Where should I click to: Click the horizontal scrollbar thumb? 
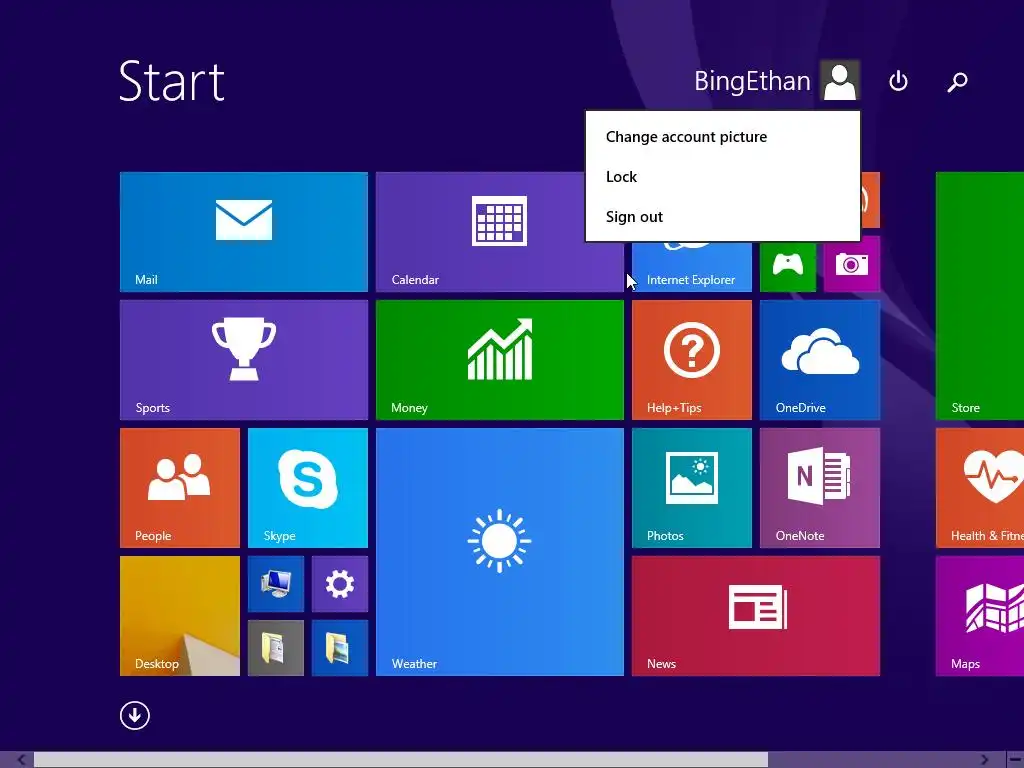400,760
